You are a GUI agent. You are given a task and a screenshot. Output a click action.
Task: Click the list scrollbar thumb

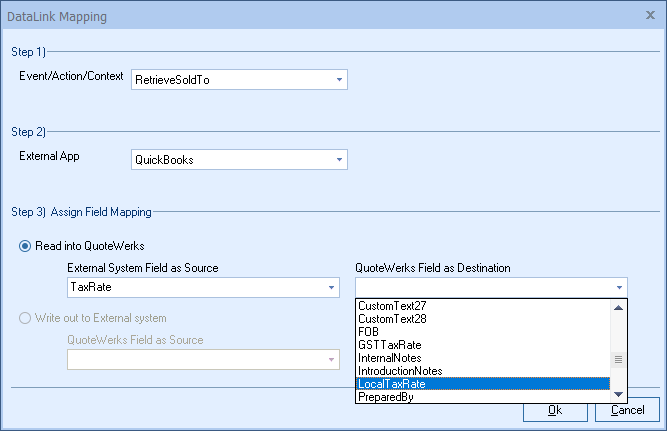tap(619, 359)
